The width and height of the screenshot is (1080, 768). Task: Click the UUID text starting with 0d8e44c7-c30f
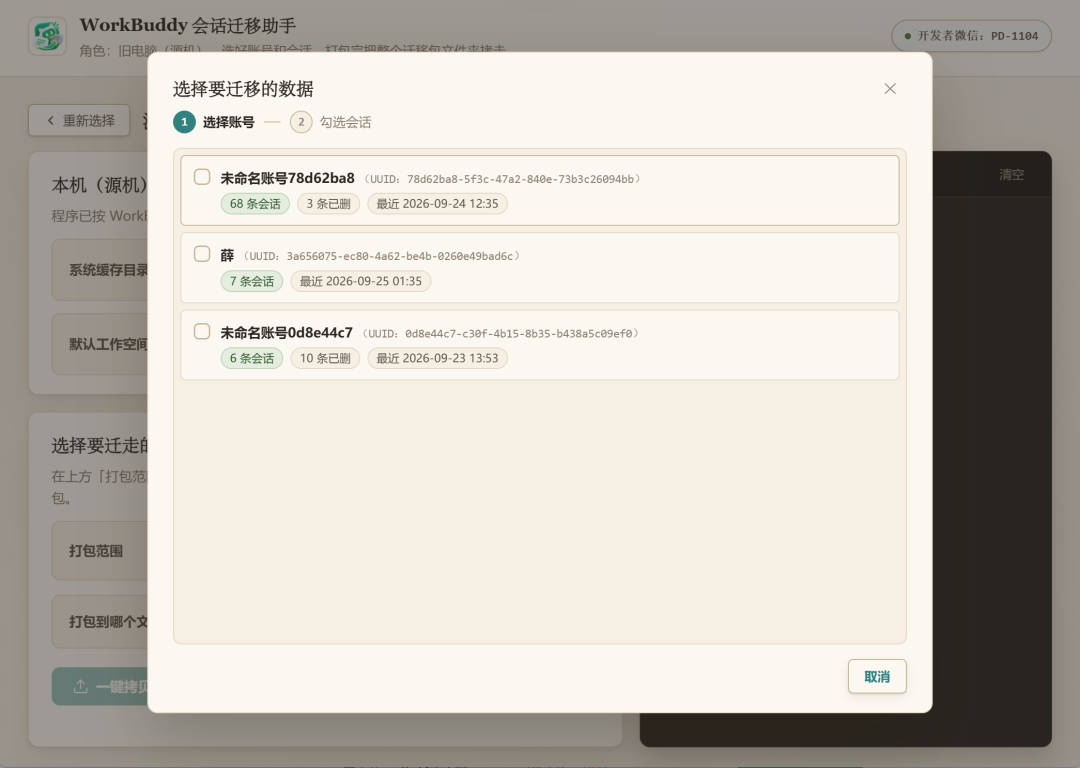pos(501,333)
